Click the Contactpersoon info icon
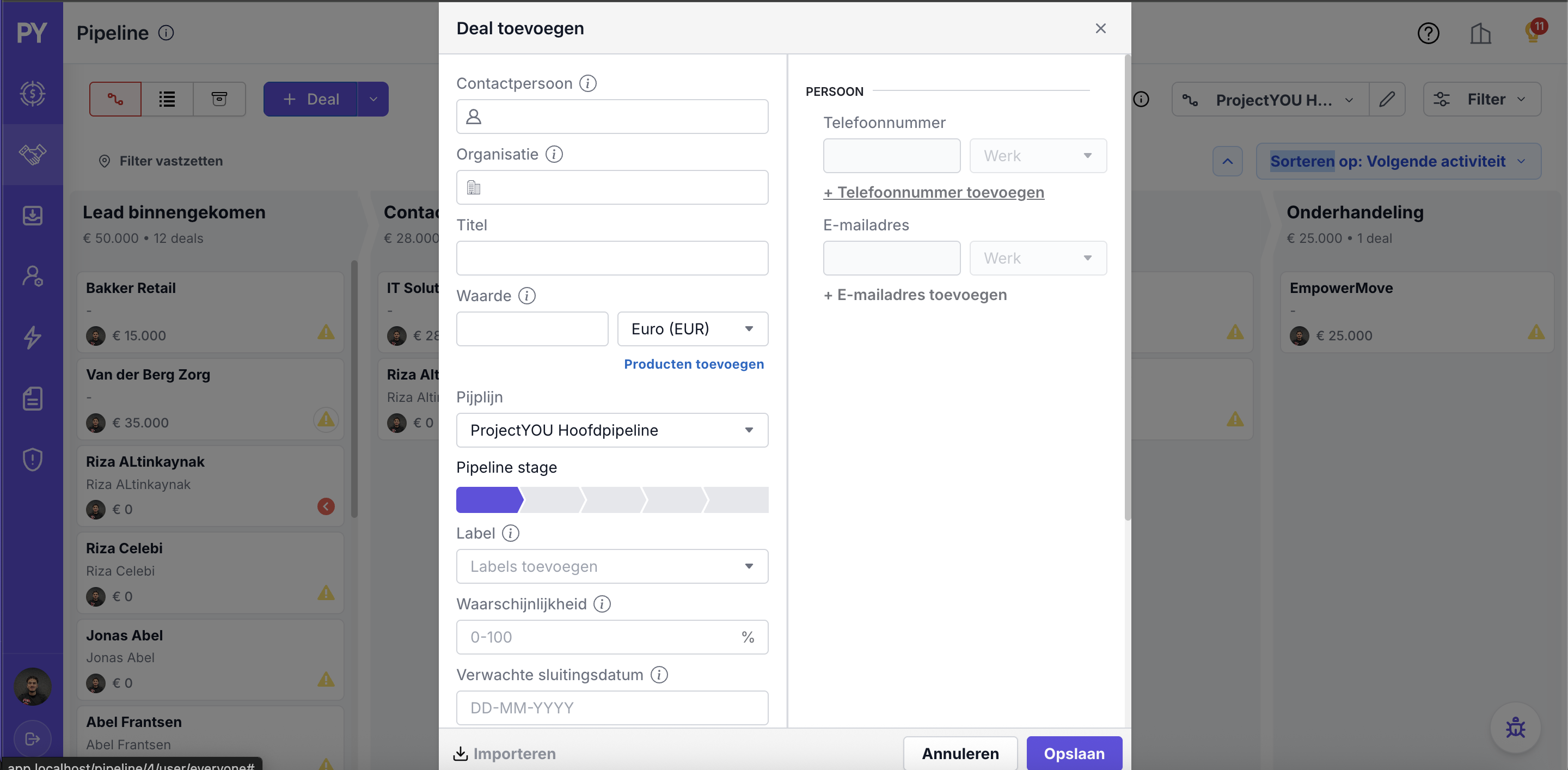 click(587, 83)
